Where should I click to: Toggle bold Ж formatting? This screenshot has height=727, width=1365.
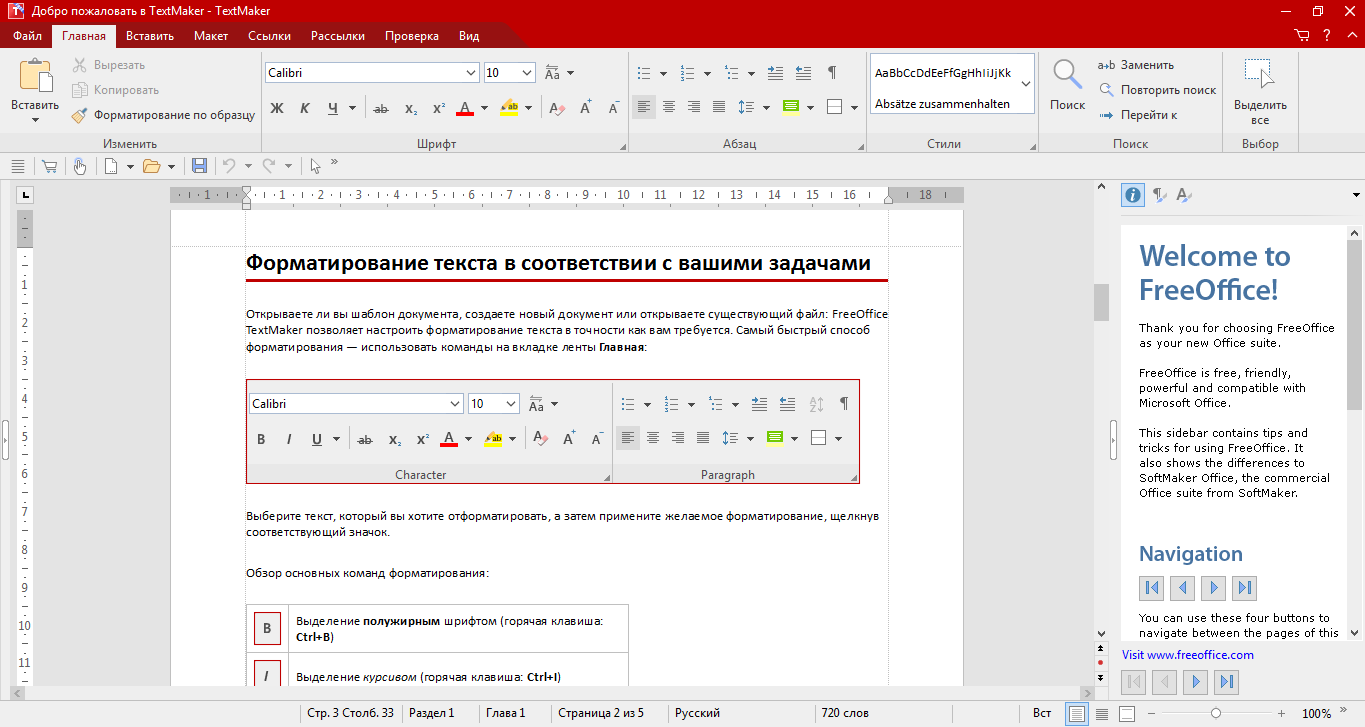click(278, 108)
